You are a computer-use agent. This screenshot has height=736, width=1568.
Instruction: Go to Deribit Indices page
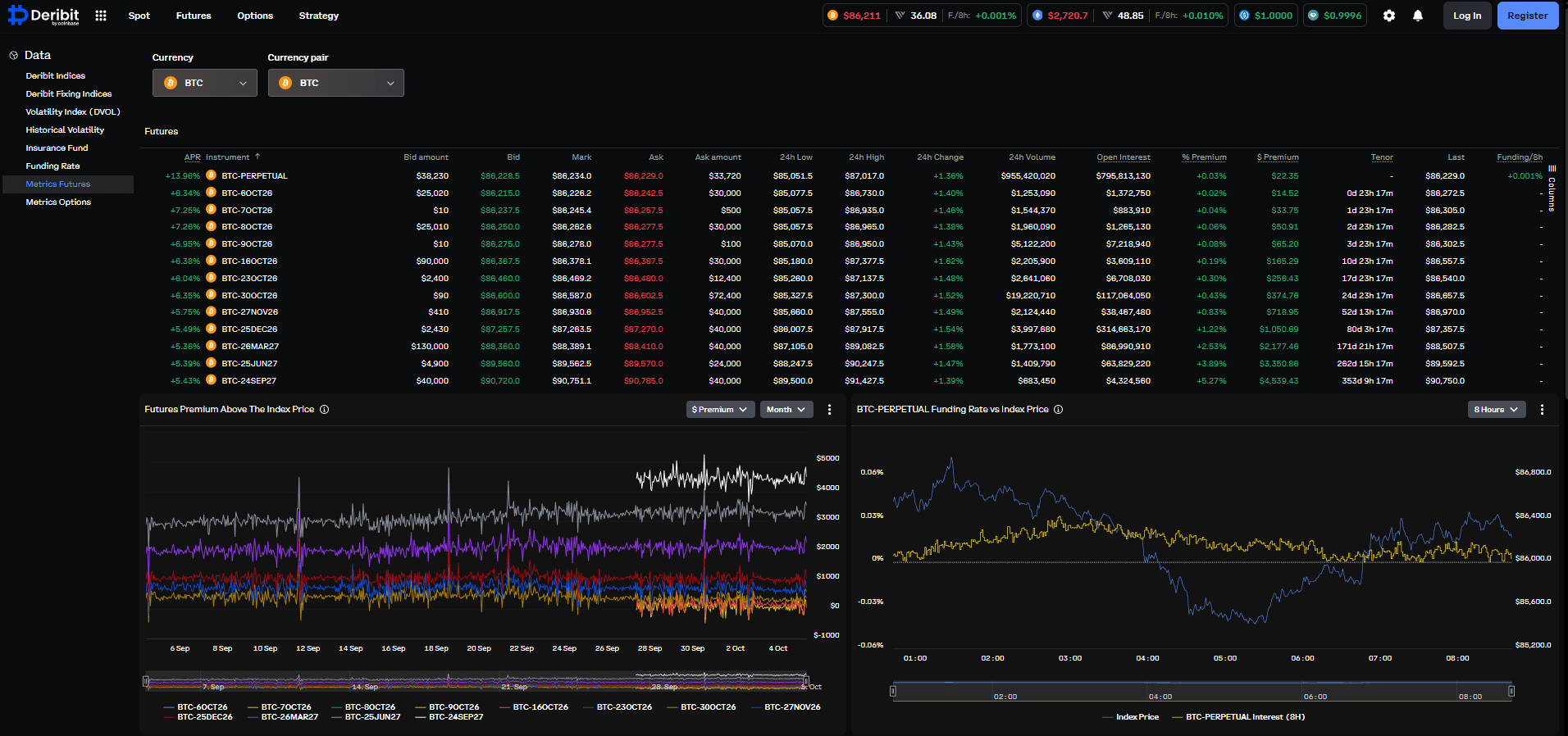[56, 76]
